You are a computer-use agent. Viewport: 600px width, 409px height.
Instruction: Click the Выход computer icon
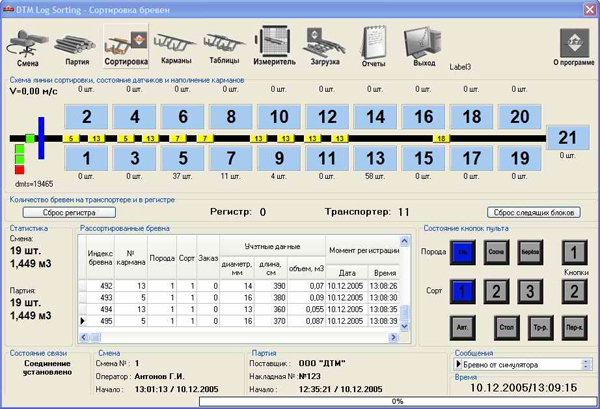point(424,47)
